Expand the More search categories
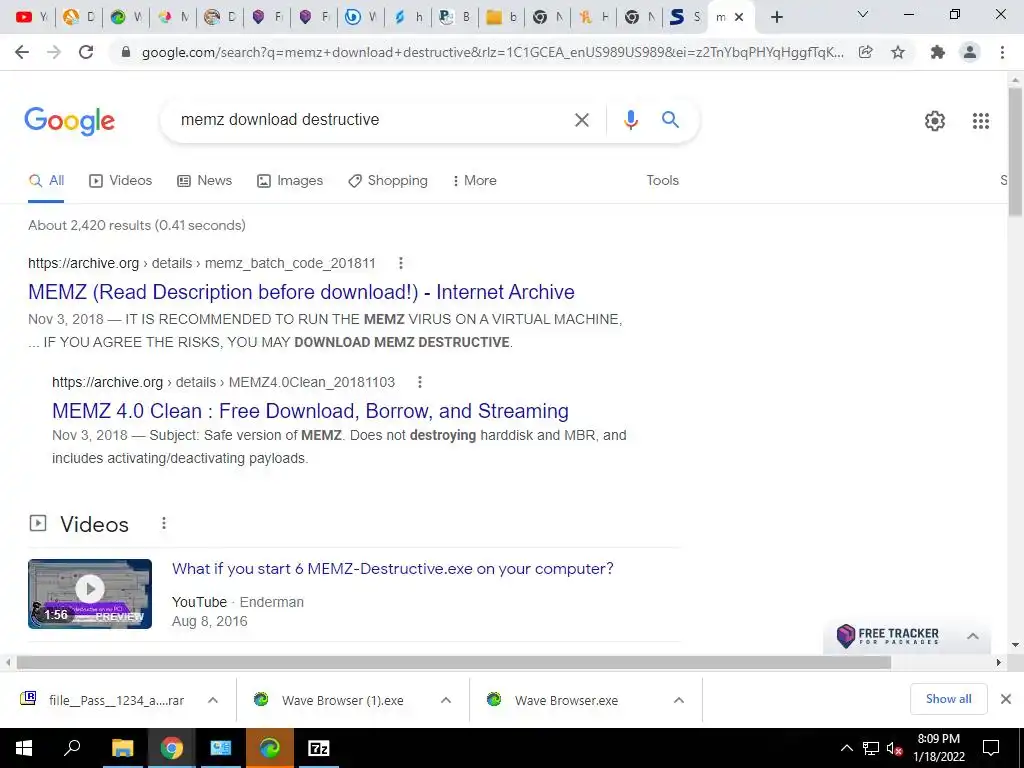1024x768 pixels. tap(475, 181)
